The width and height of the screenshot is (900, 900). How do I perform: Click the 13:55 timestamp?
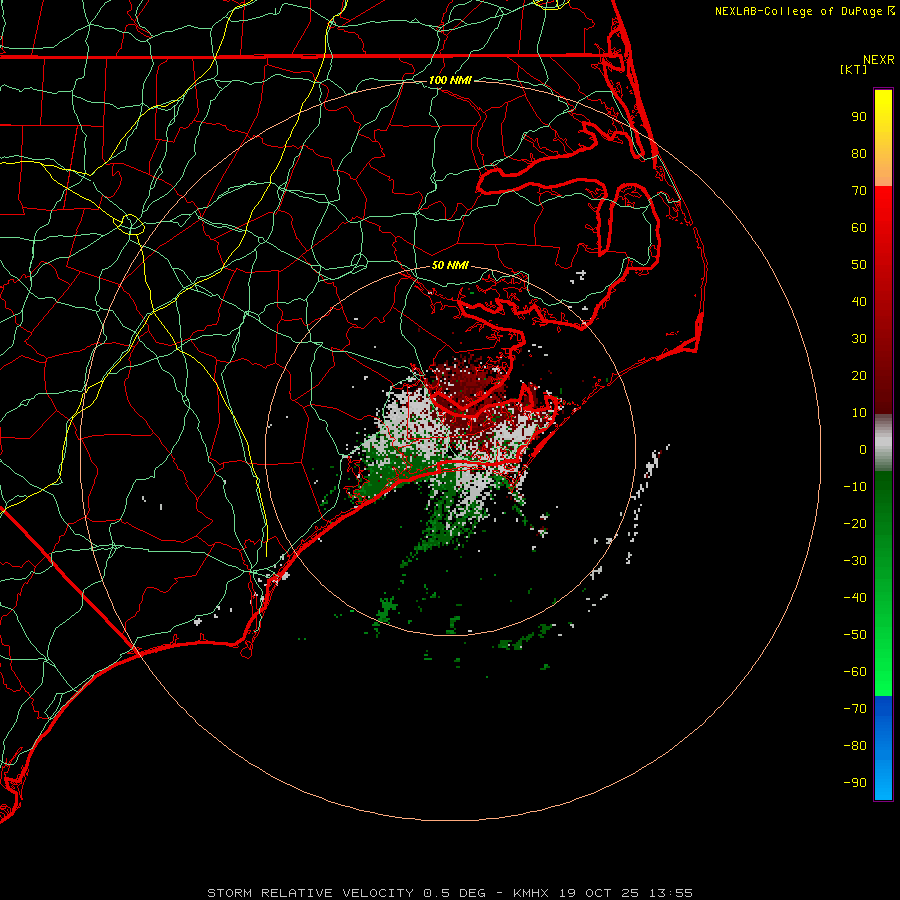[x=671, y=893]
